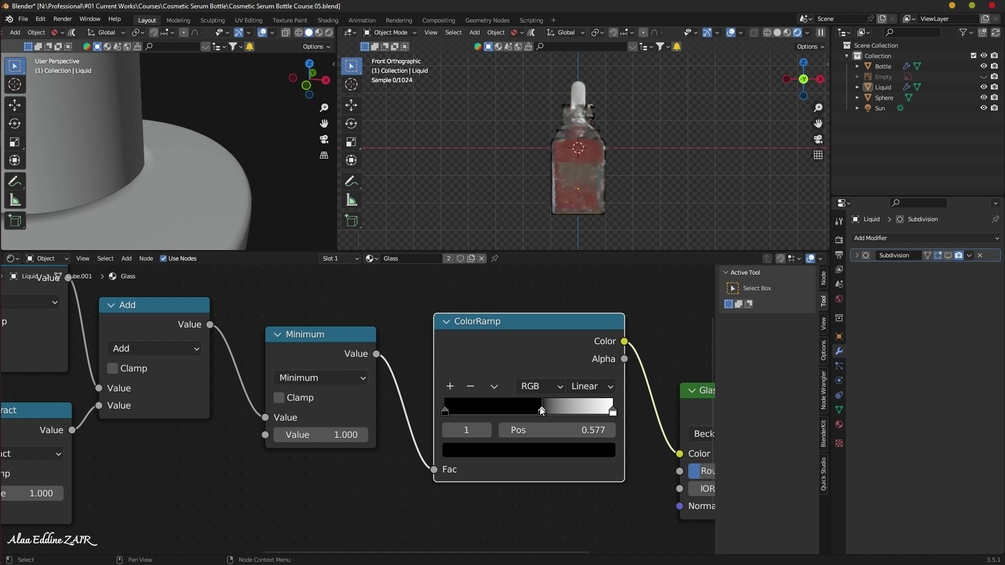Enable Clamp on the Minimum node

click(279, 398)
